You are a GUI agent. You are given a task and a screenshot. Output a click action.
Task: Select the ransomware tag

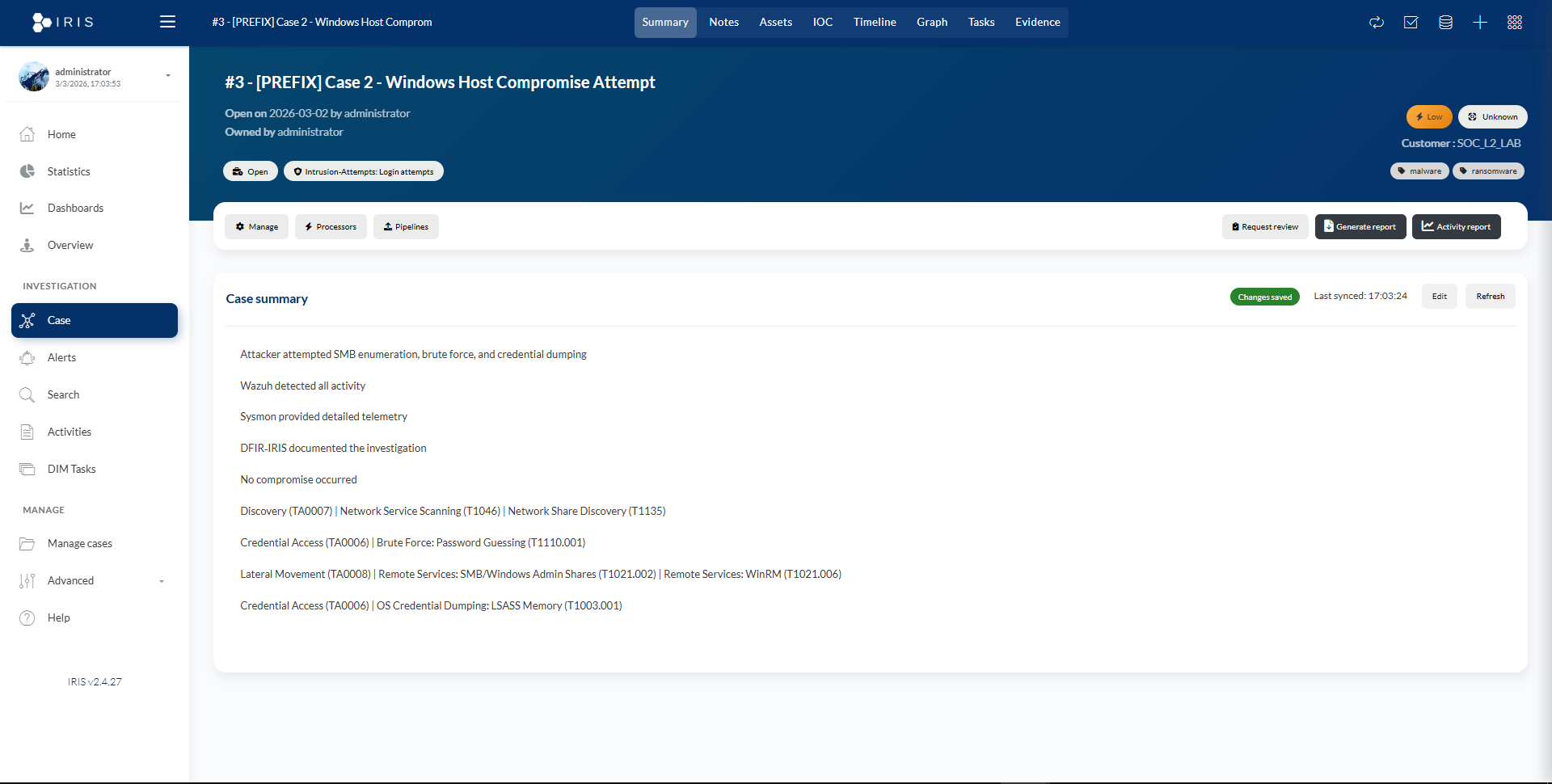[1487, 171]
